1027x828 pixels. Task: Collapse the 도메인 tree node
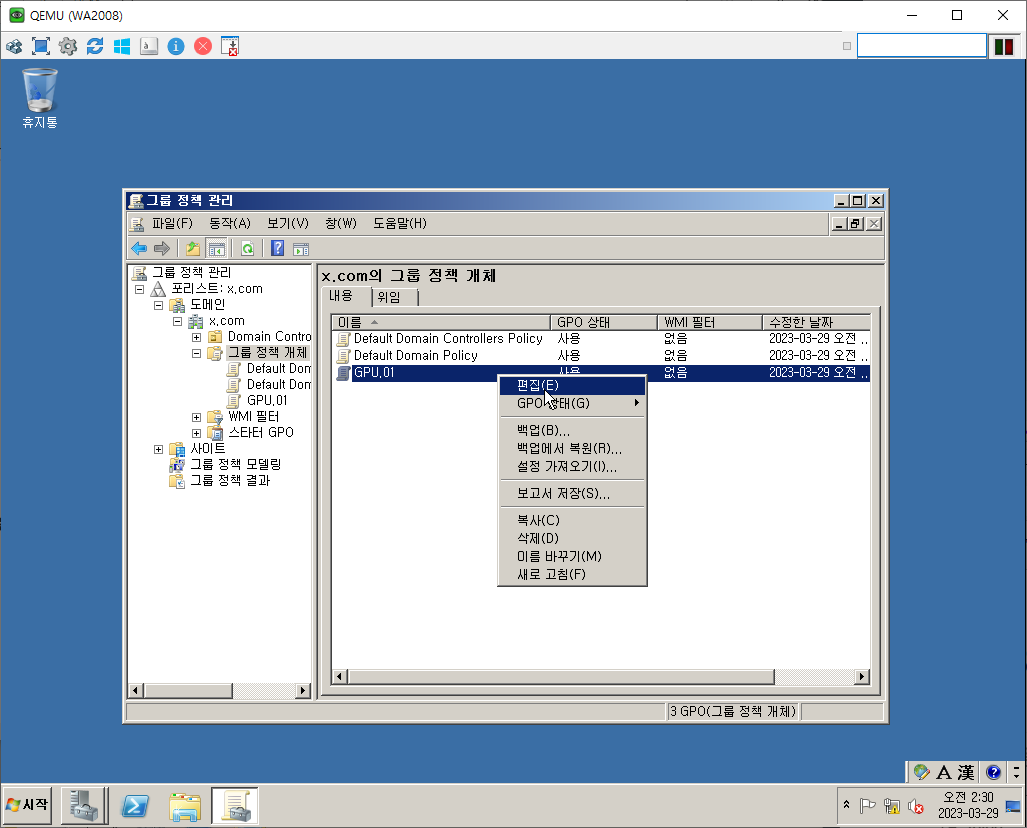click(x=159, y=305)
